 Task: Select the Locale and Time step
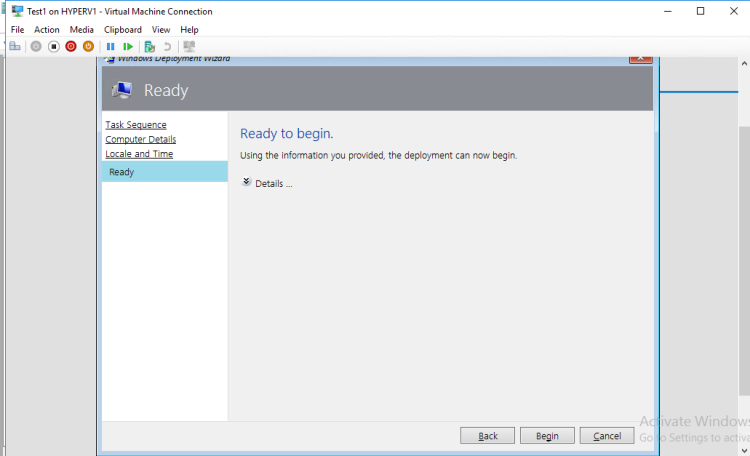point(139,154)
